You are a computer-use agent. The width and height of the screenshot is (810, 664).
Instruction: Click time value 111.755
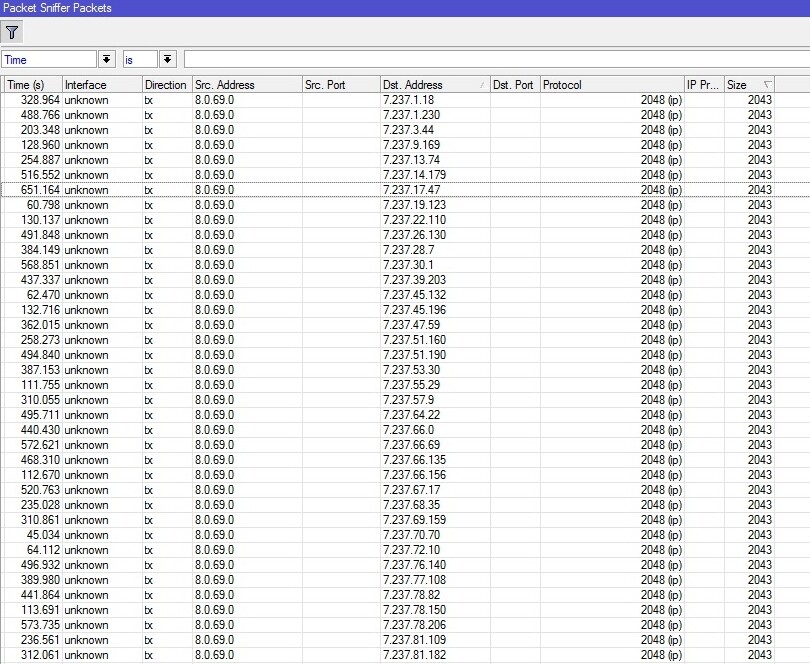40,384
